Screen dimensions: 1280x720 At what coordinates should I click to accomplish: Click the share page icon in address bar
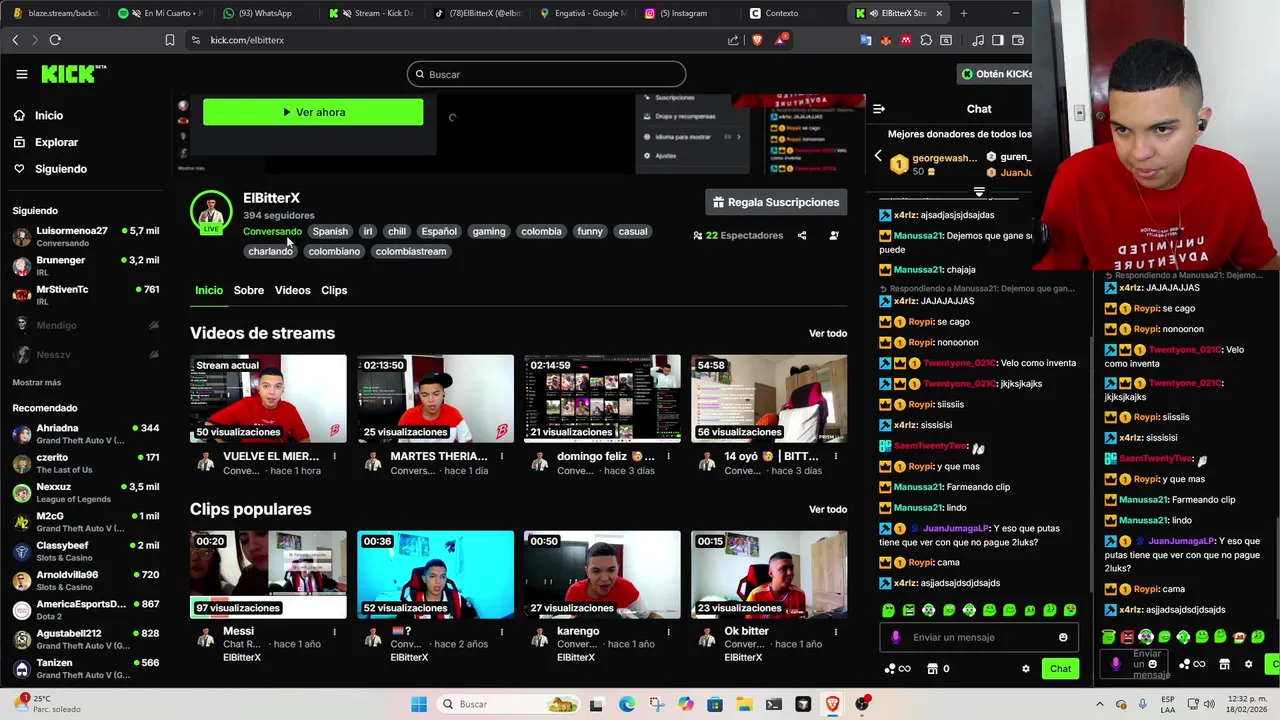(x=733, y=40)
